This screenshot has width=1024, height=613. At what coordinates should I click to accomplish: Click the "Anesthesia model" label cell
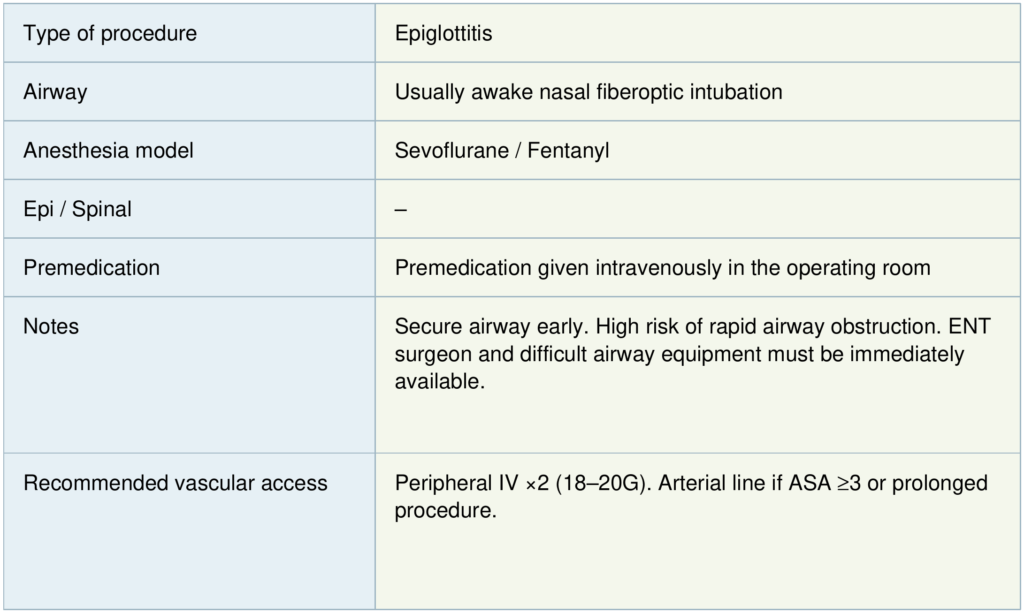pyautogui.click(x=108, y=151)
